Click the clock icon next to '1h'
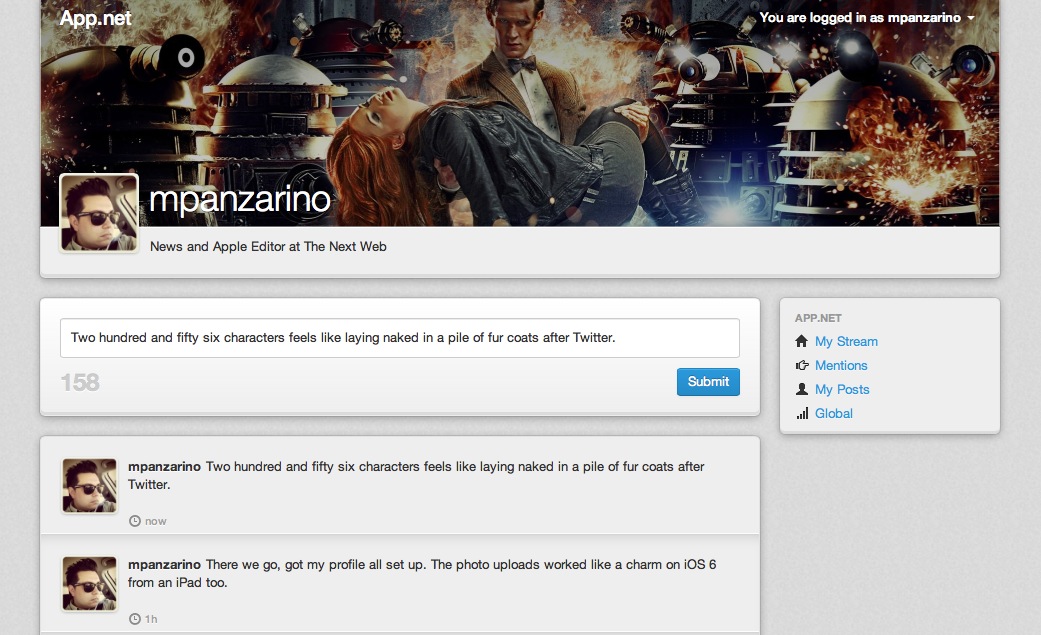 pos(135,619)
